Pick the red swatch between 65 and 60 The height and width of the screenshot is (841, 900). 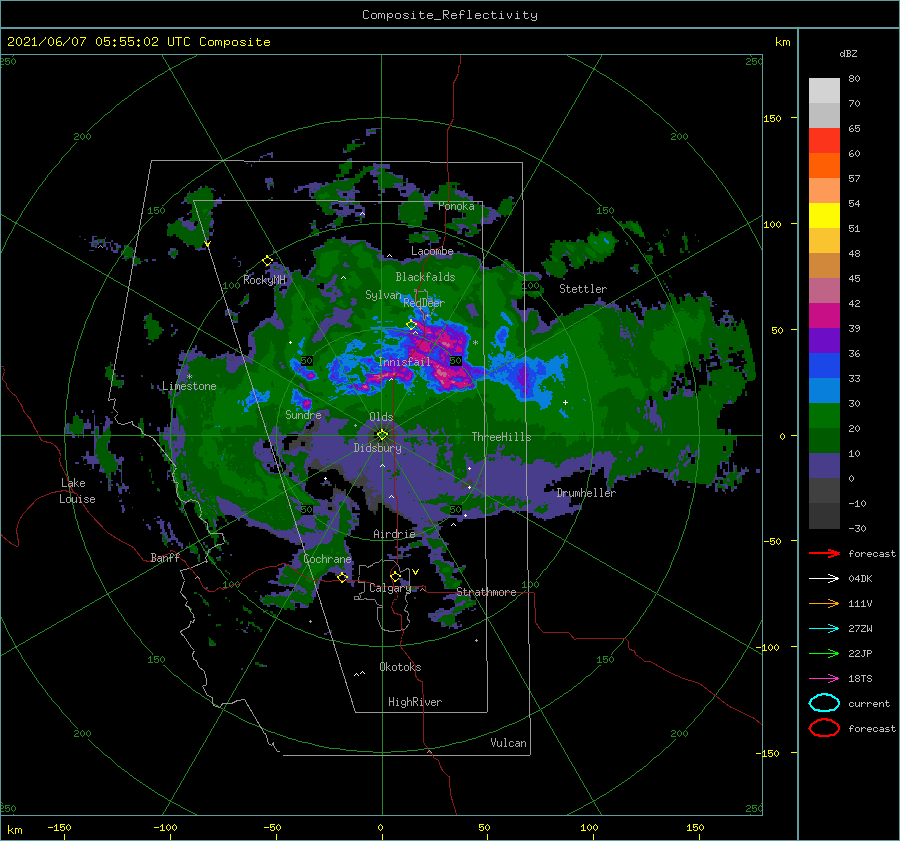pos(824,141)
